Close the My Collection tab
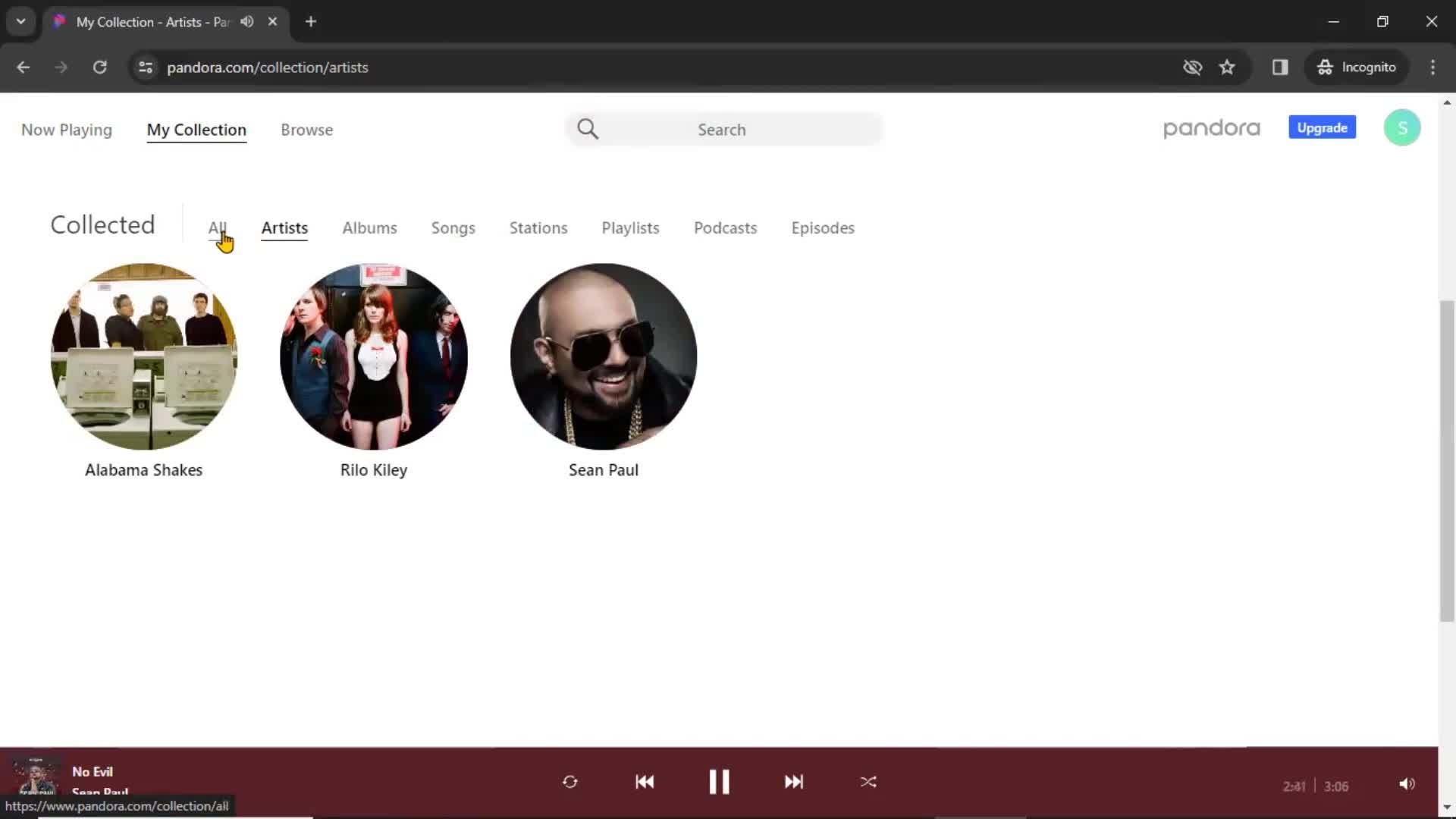 click(x=272, y=22)
